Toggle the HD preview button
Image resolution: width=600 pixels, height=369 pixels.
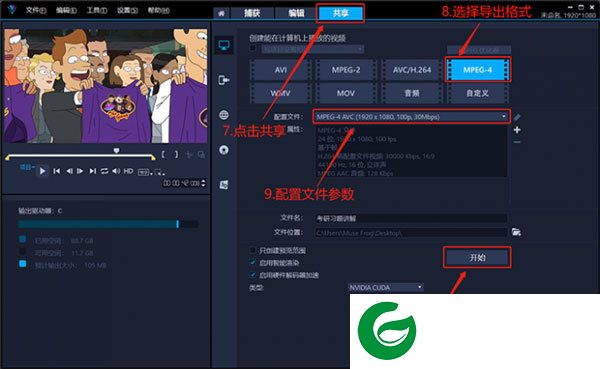pyautogui.click(x=129, y=171)
